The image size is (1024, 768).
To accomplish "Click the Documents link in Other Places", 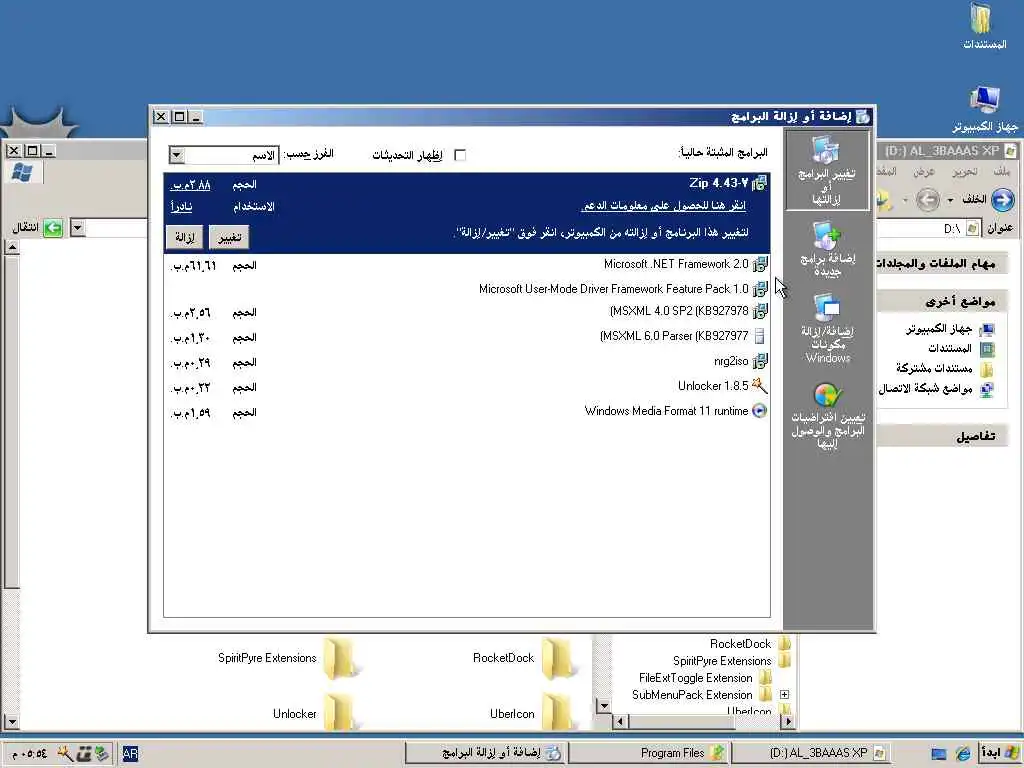I will pos(950,349).
